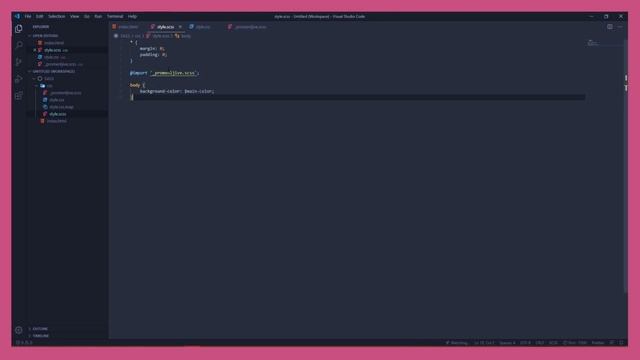Place cursor on the padding: 0 line
The image size is (640, 360).
153,55
